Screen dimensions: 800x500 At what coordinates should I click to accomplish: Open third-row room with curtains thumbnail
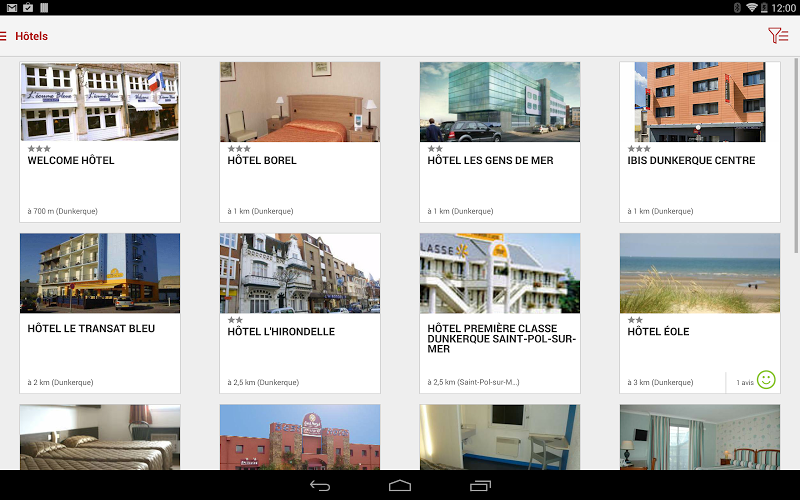pos(700,437)
